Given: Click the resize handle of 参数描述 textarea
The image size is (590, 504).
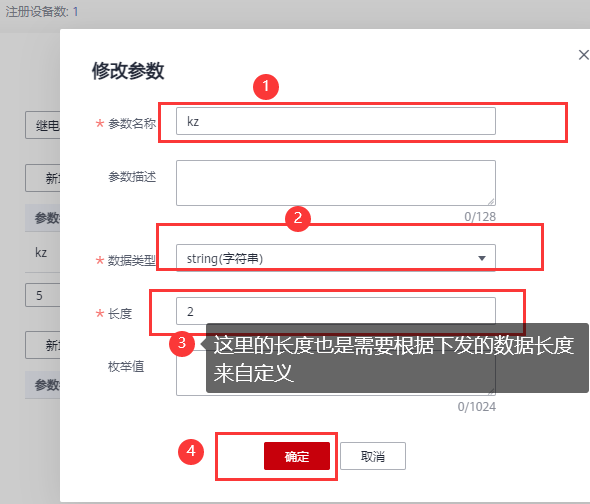Looking at the screenshot, I should pos(491,202).
